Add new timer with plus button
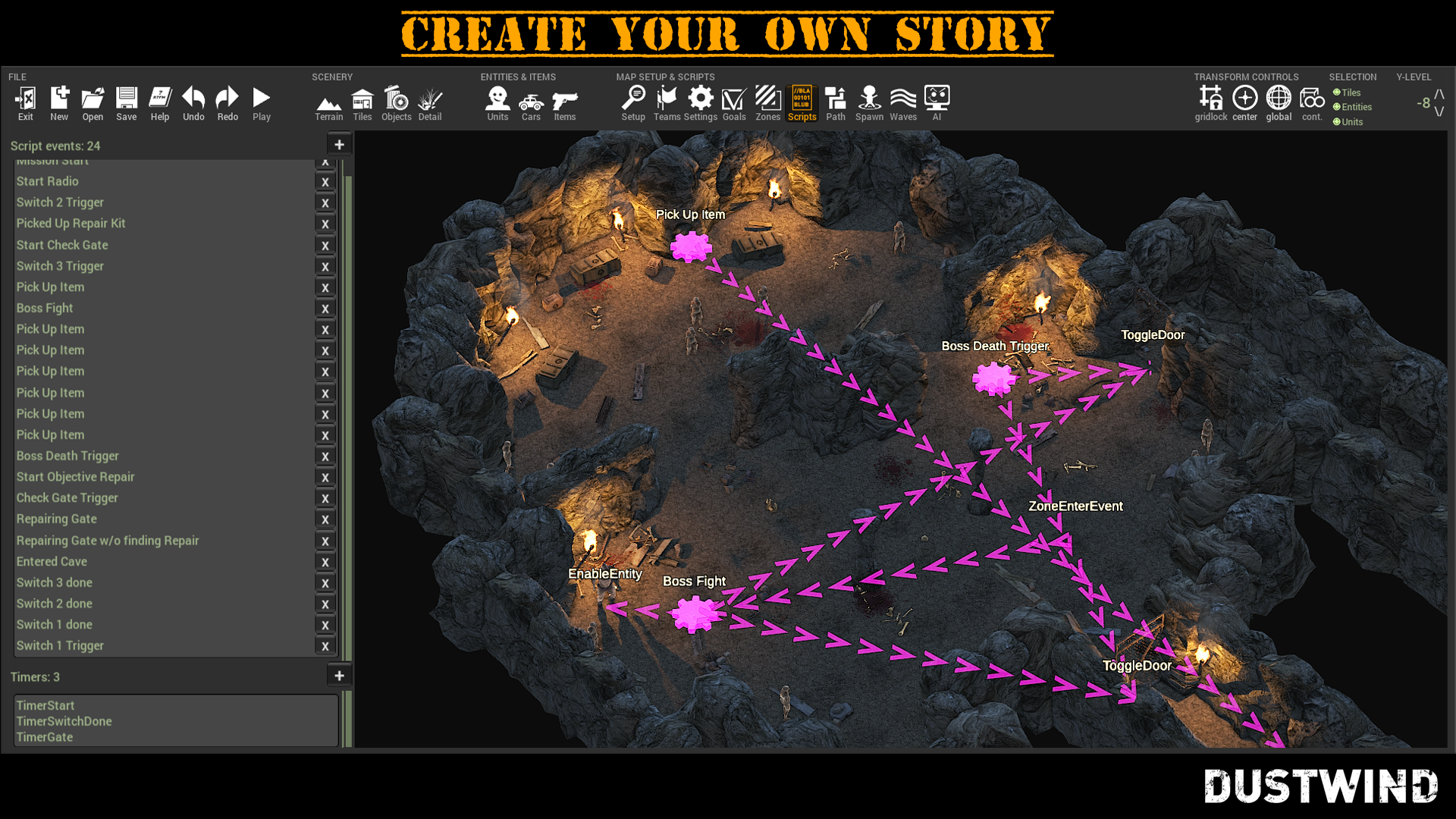 click(340, 676)
